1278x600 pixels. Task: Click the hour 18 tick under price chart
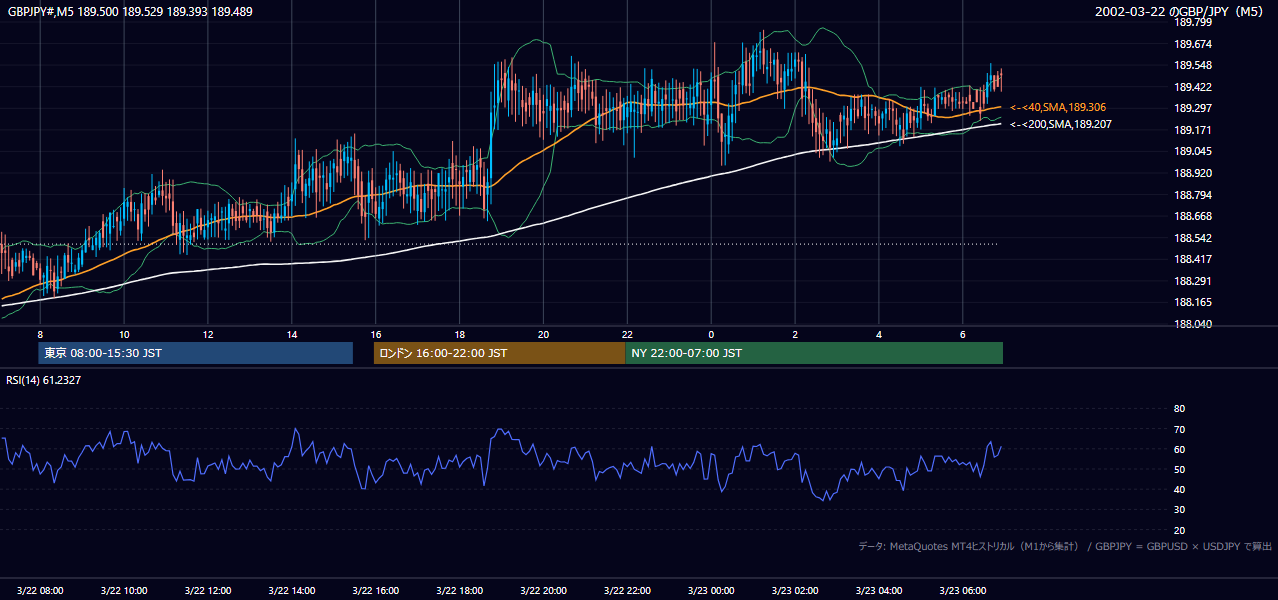pos(460,334)
